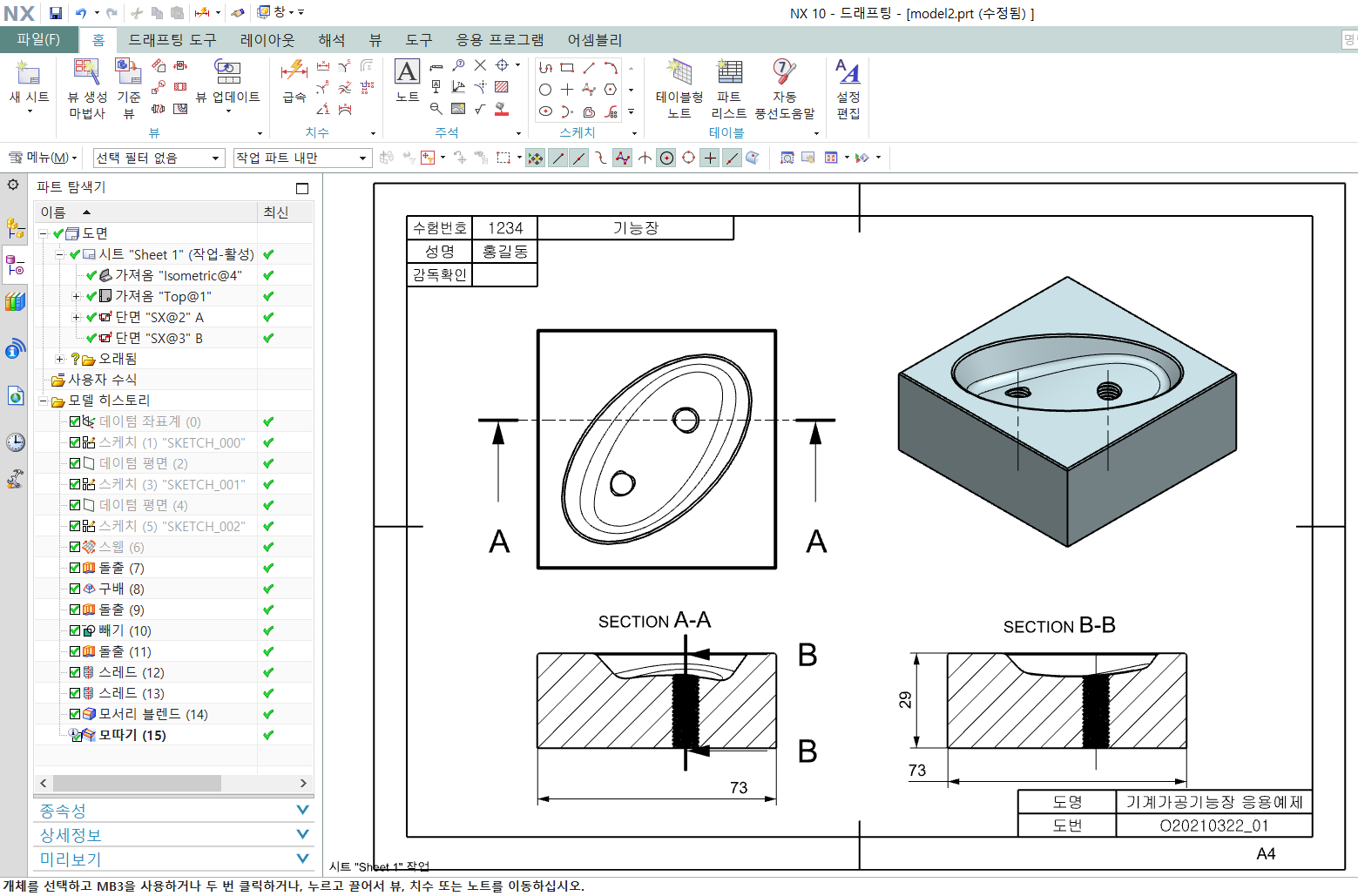
Task: Select 단면 "SX@3" B tree item
Action: pyautogui.click(x=159, y=338)
